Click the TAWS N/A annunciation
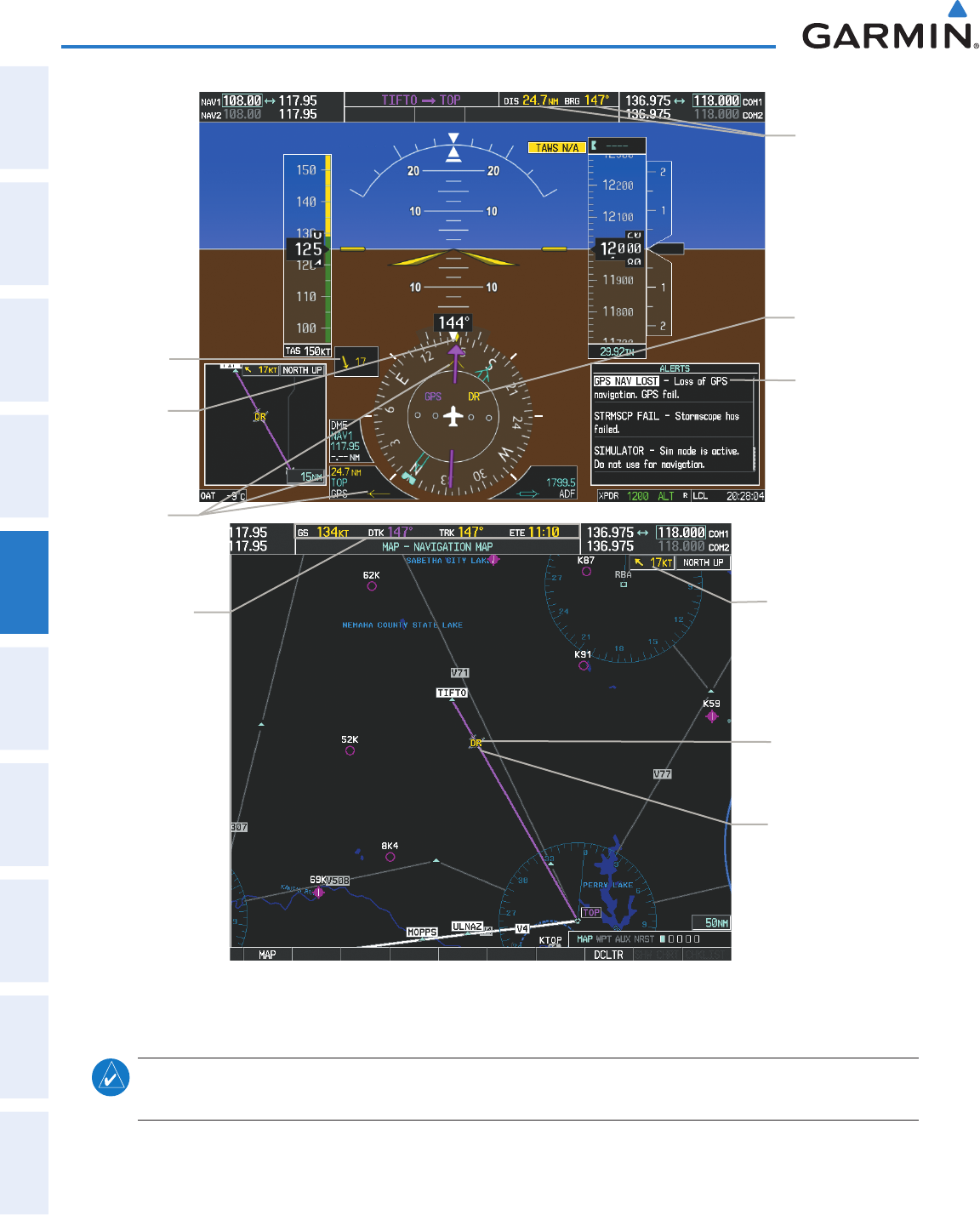980x1215 pixels. [557, 147]
